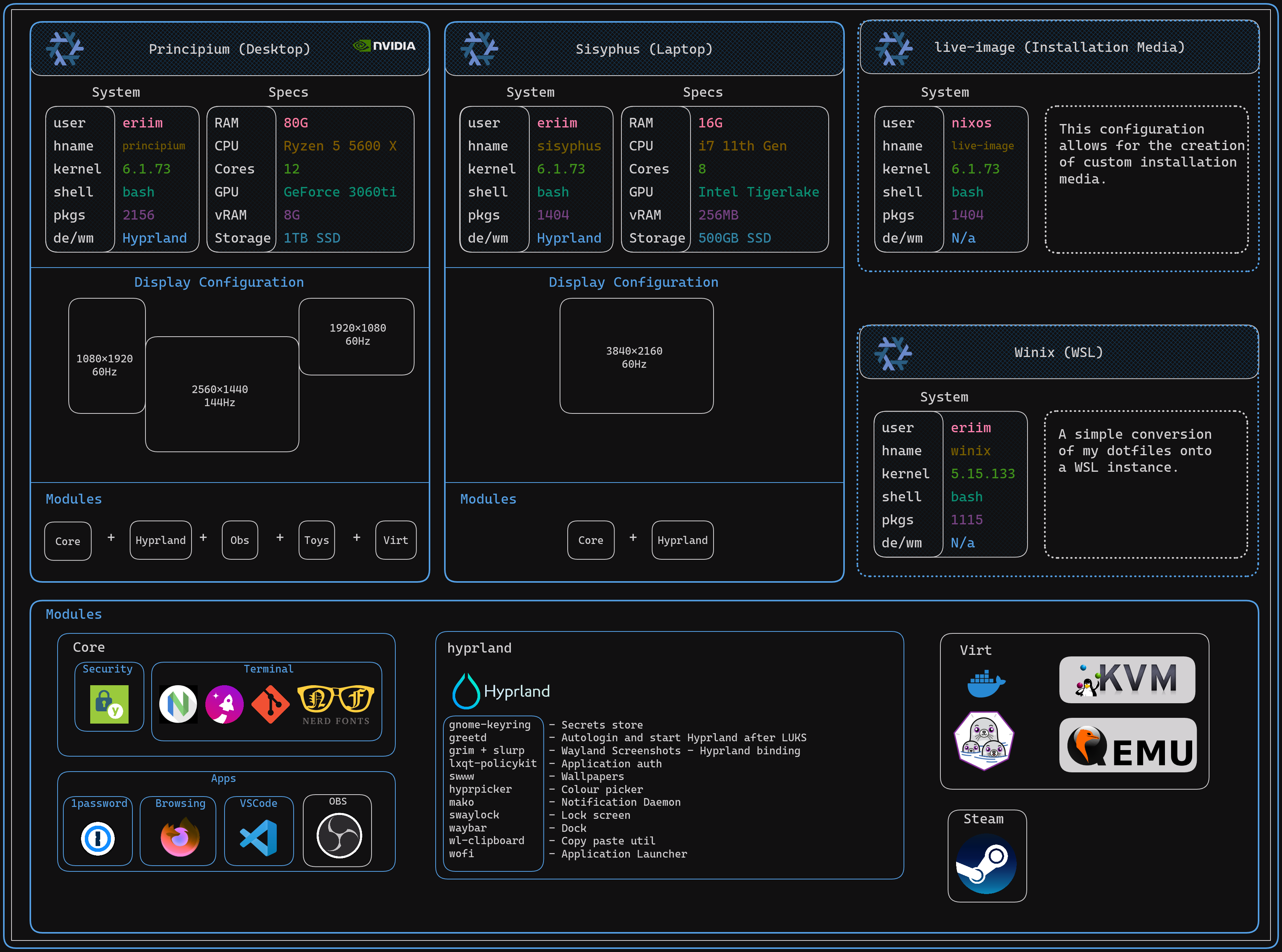
Task: Select the Virt module box in Principium
Action: point(395,540)
